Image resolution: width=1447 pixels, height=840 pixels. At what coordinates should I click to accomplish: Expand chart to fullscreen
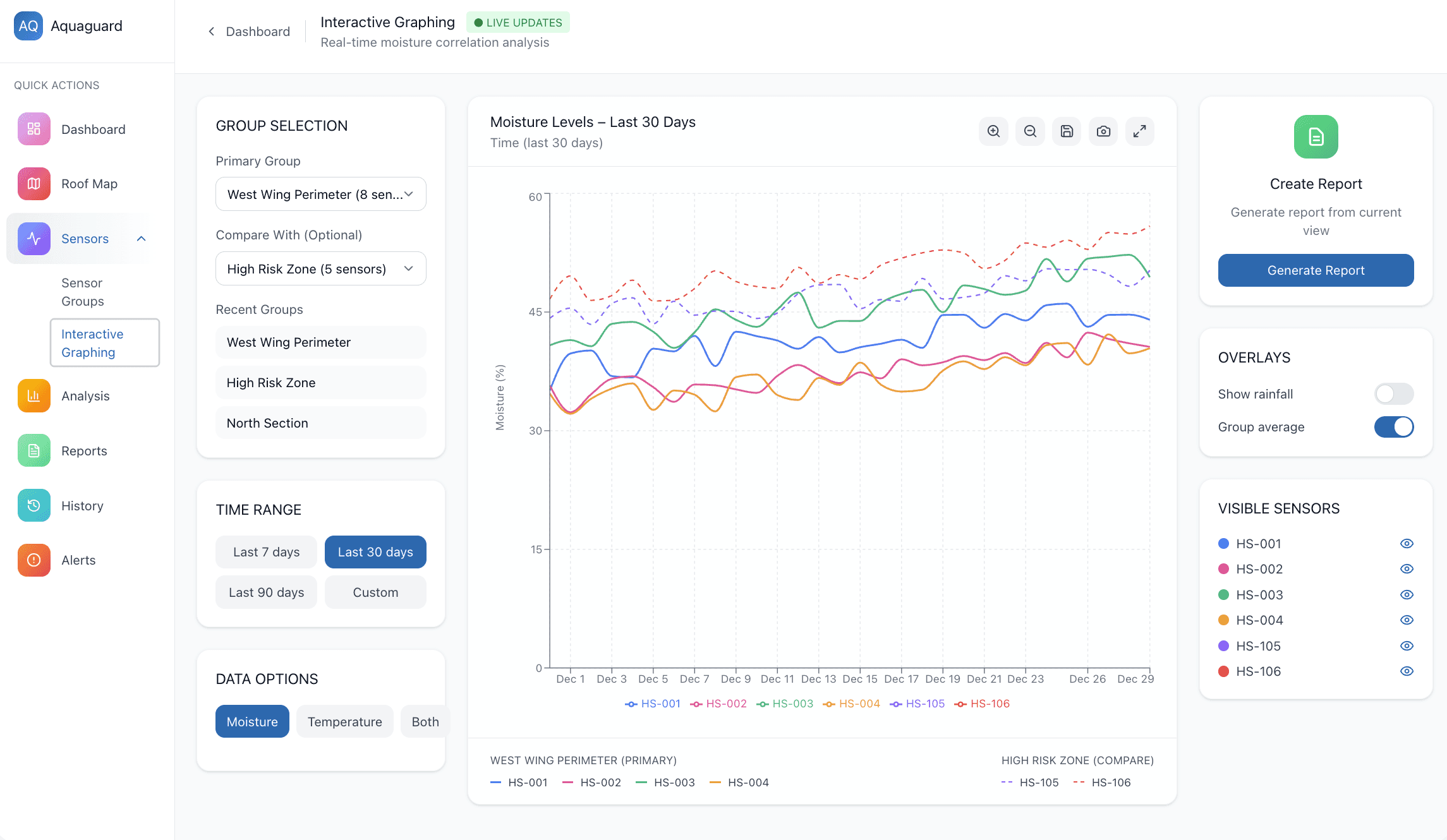click(x=1139, y=131)
